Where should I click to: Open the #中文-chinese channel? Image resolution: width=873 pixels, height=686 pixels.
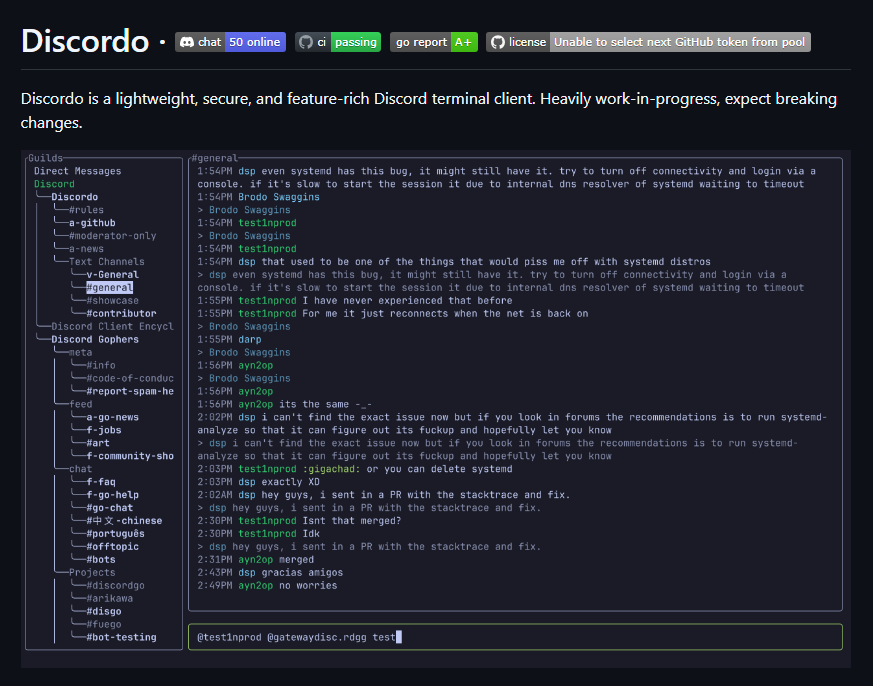pos(124,521)
